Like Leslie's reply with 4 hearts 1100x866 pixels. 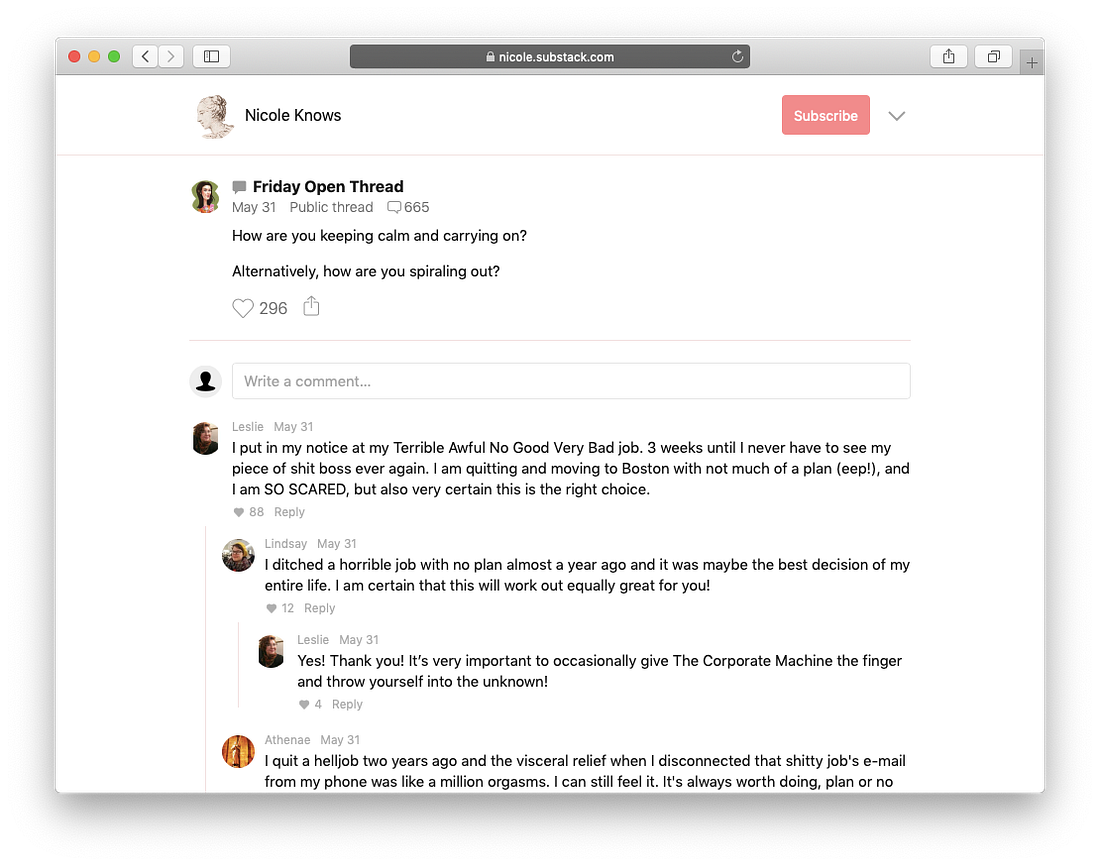pos(304,705)
